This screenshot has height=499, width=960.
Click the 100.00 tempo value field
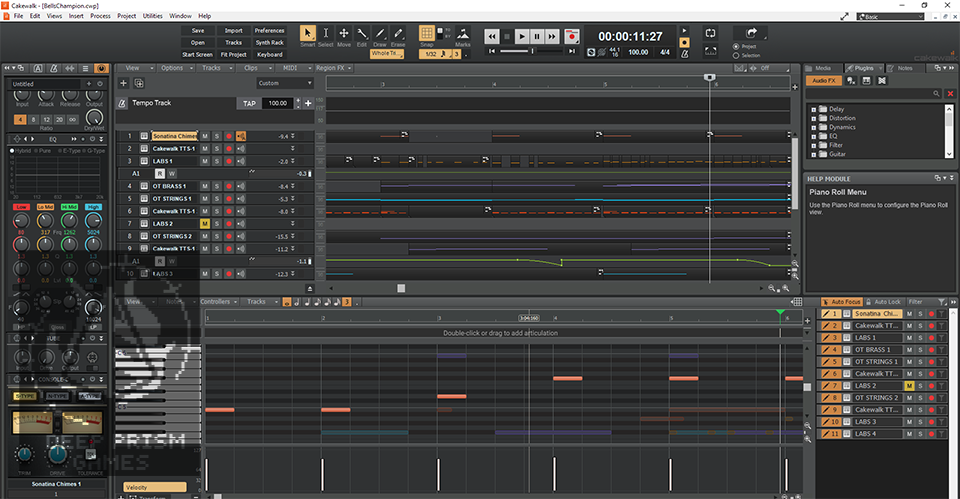[277, 103]
